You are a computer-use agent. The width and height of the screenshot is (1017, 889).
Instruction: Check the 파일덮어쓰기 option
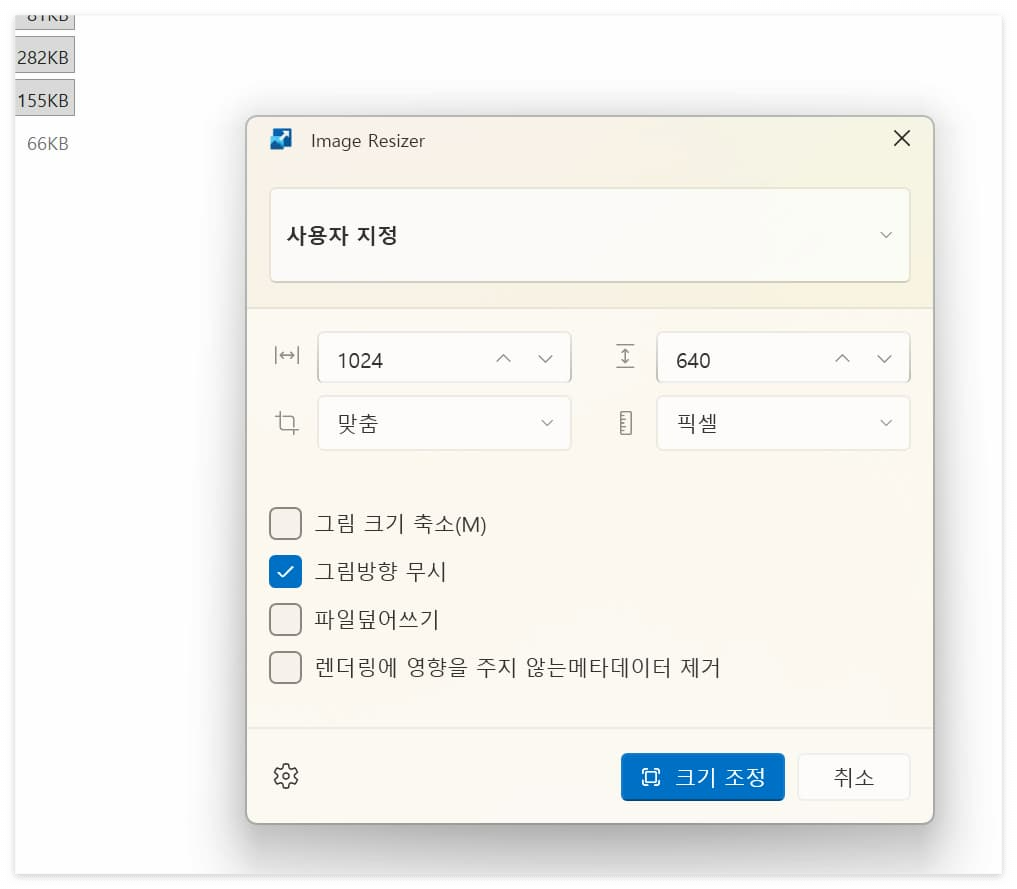point(285,619)
